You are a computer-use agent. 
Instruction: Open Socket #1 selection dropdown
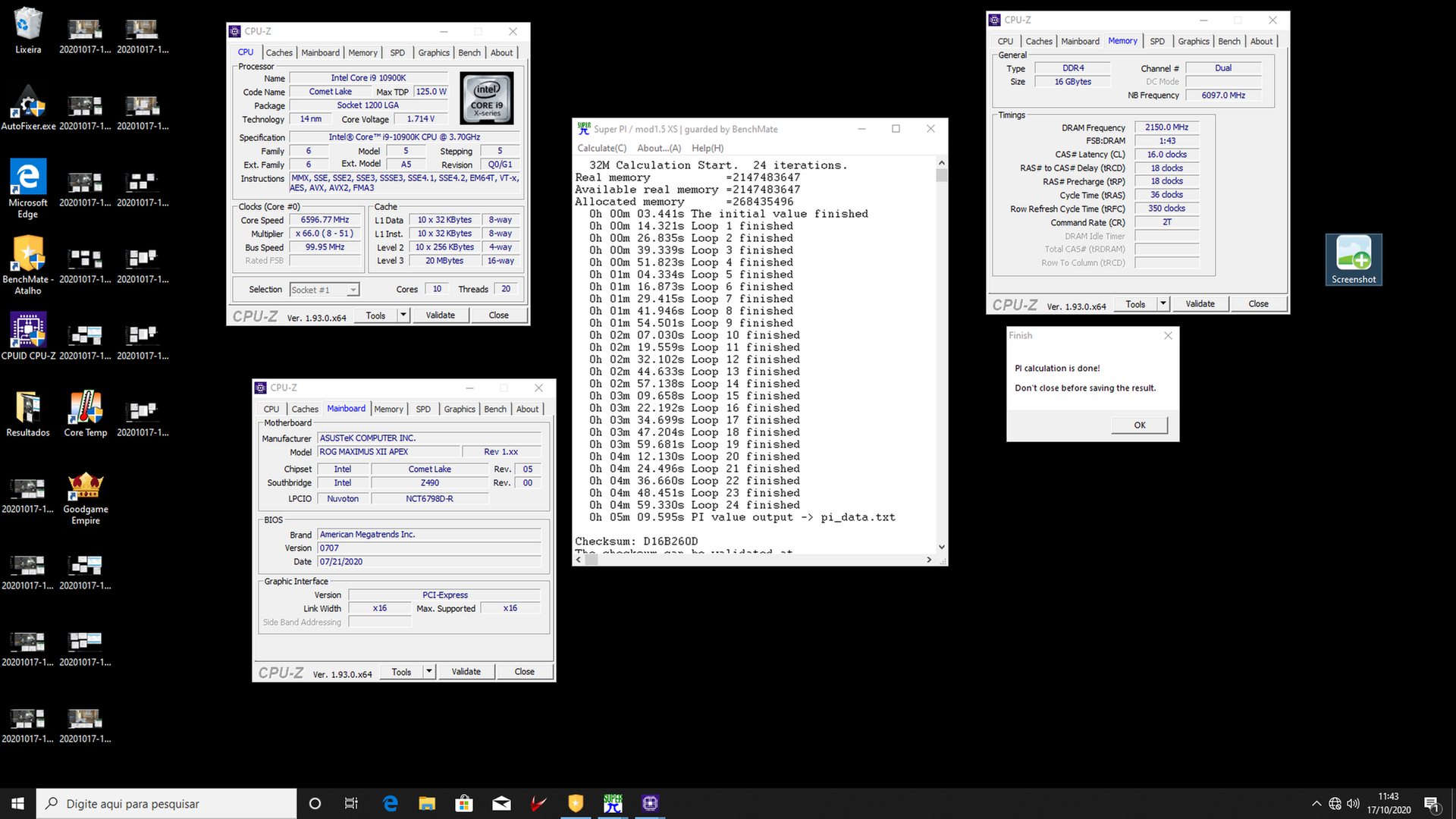coord(325,290)
